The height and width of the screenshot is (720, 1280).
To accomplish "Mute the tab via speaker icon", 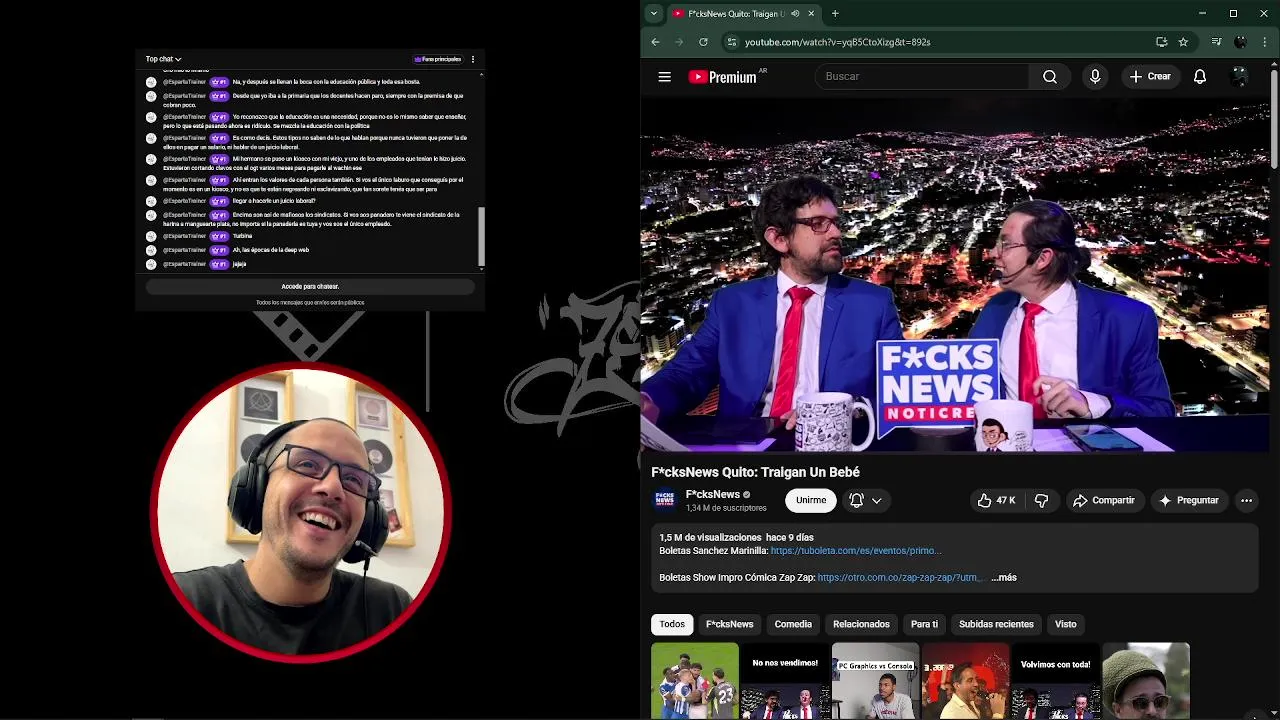I will (x=795, y=13).
